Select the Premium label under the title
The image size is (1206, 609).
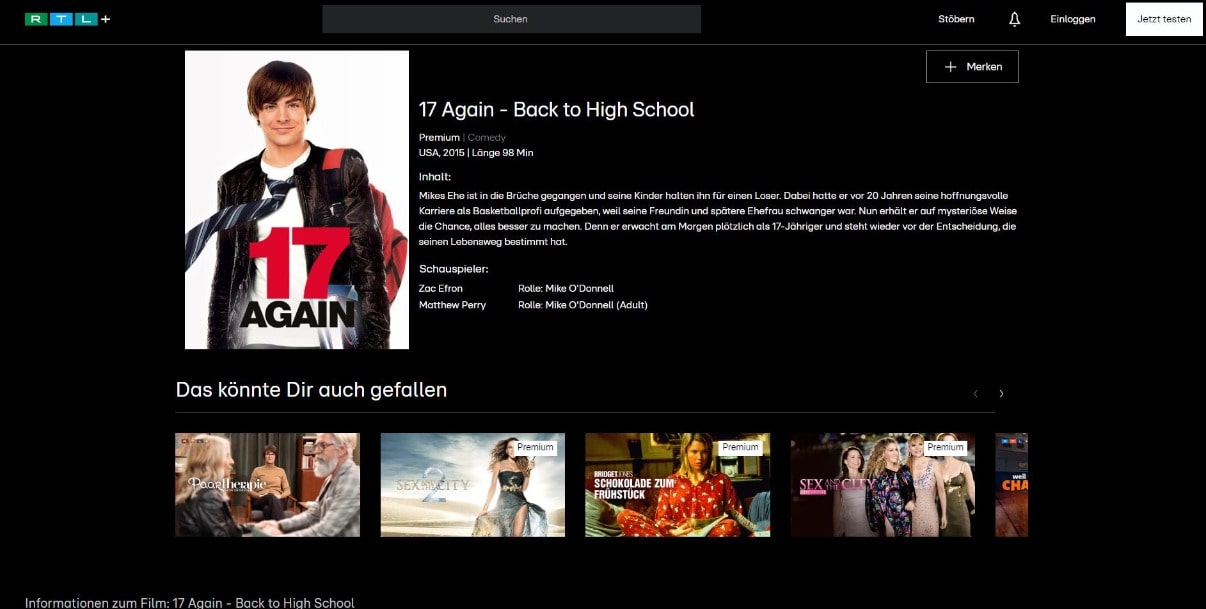(439, 138)
